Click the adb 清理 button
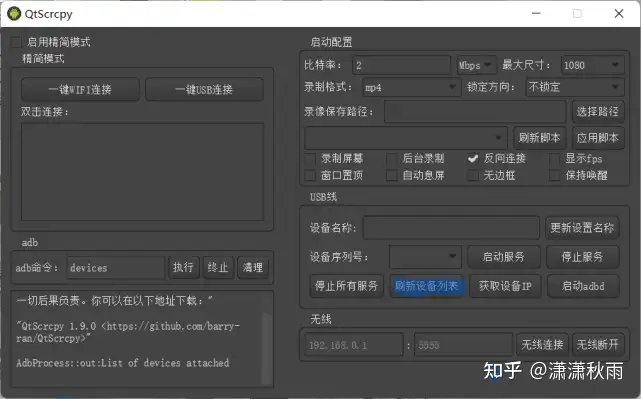The width and height of the screenshot is (641, 399). click(253, 268)
